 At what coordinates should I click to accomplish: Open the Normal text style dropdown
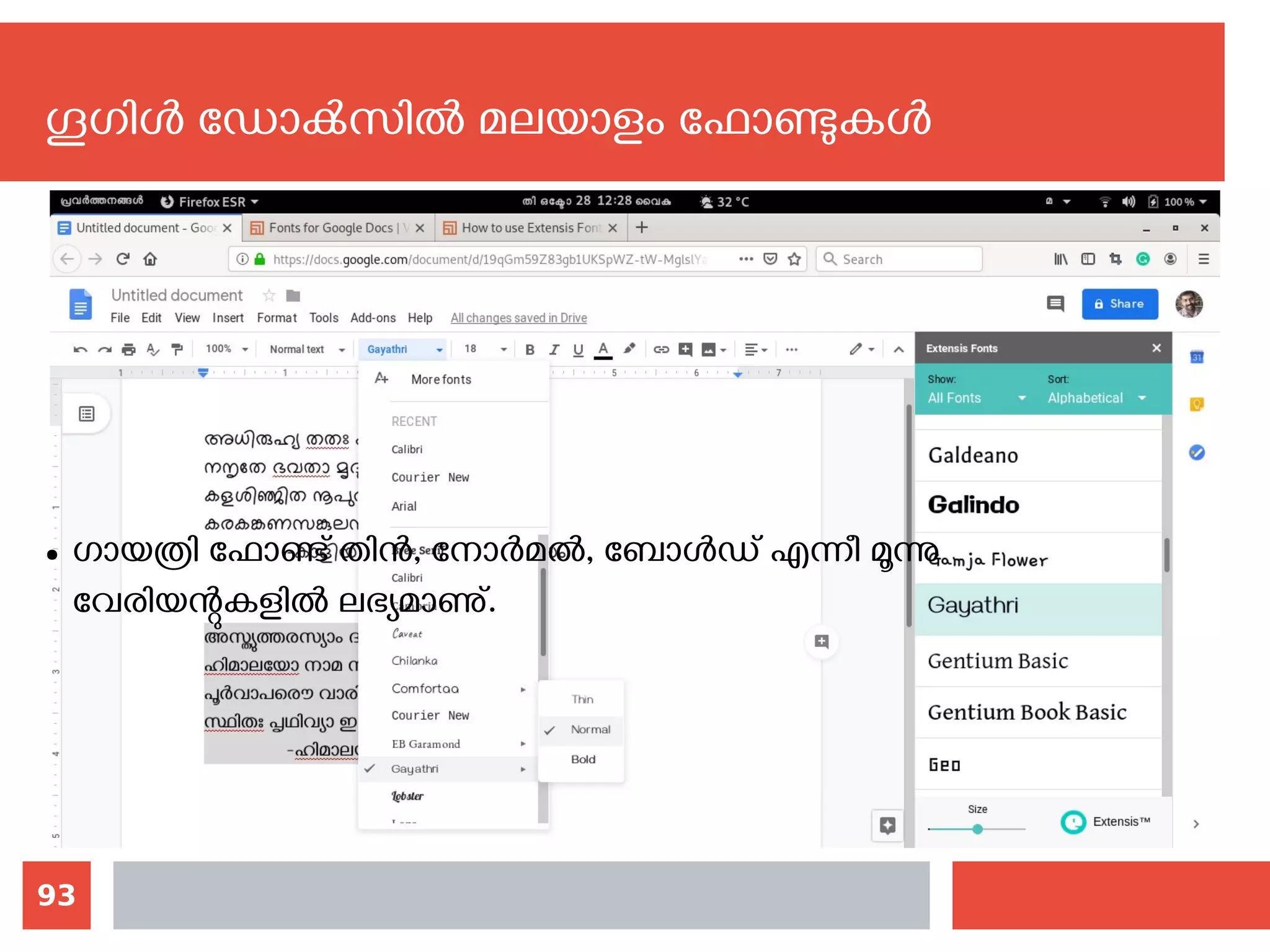(307, 350)
